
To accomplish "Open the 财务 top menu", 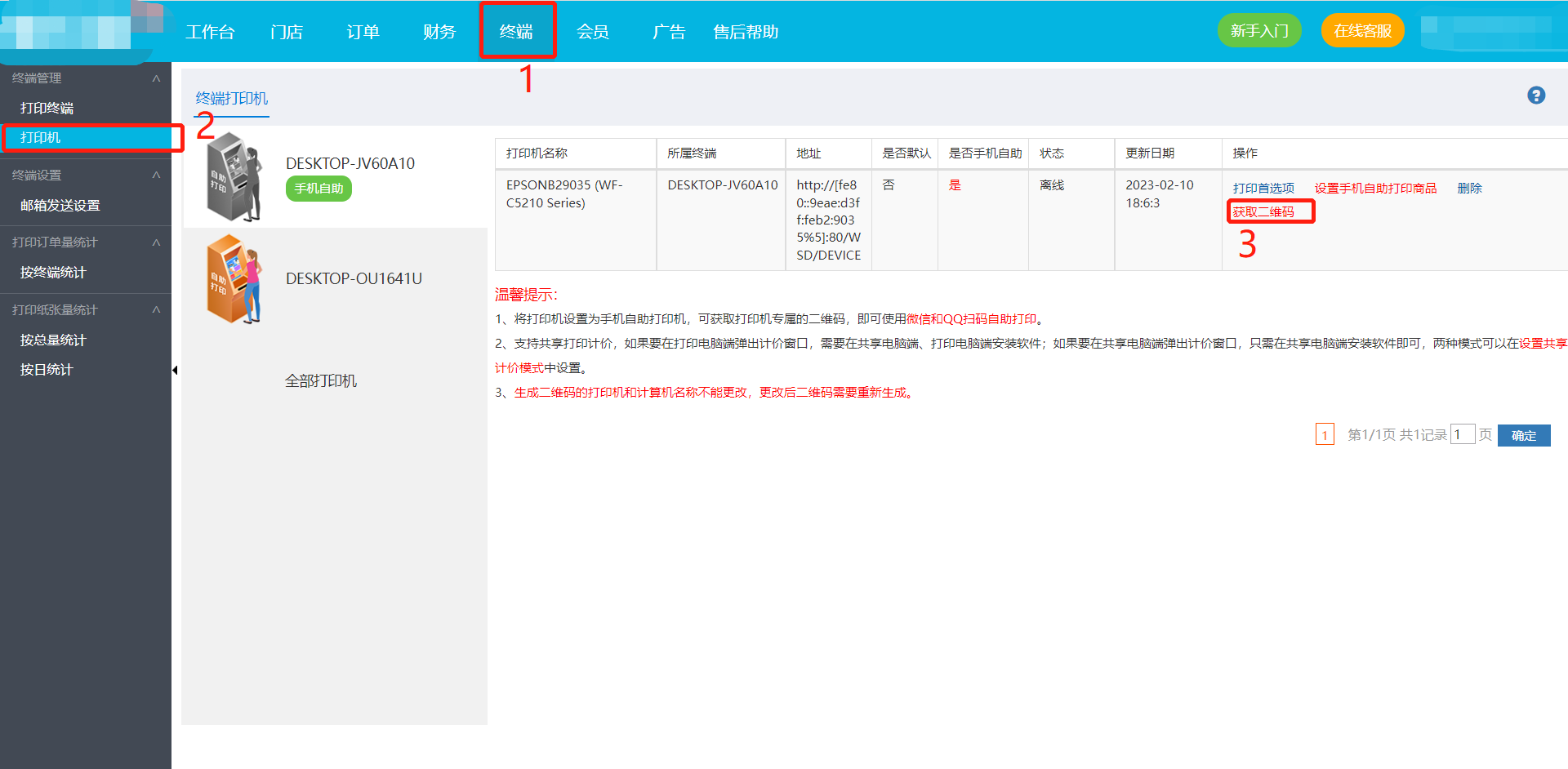I will tap(439, 32).
